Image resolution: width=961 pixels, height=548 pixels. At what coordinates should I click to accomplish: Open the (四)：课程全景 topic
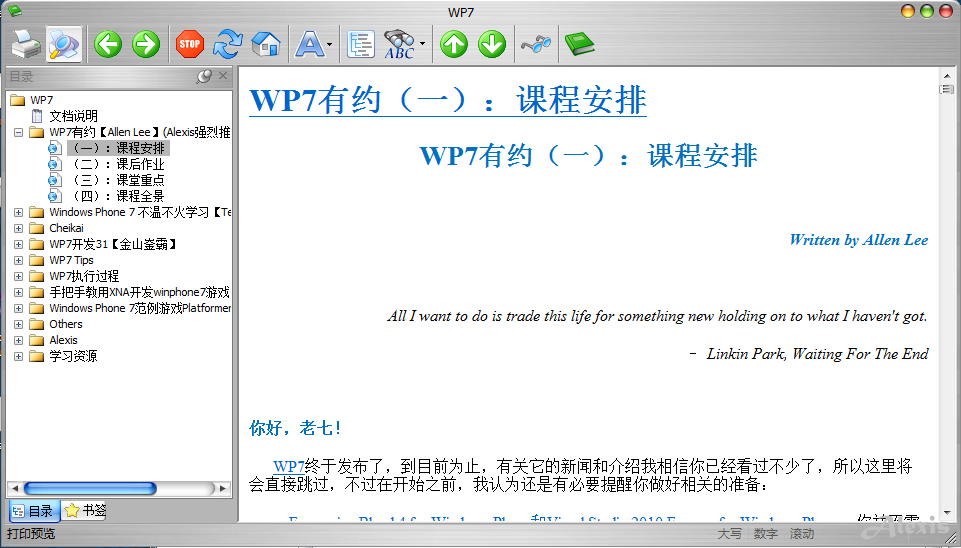(x=118, y=196)
